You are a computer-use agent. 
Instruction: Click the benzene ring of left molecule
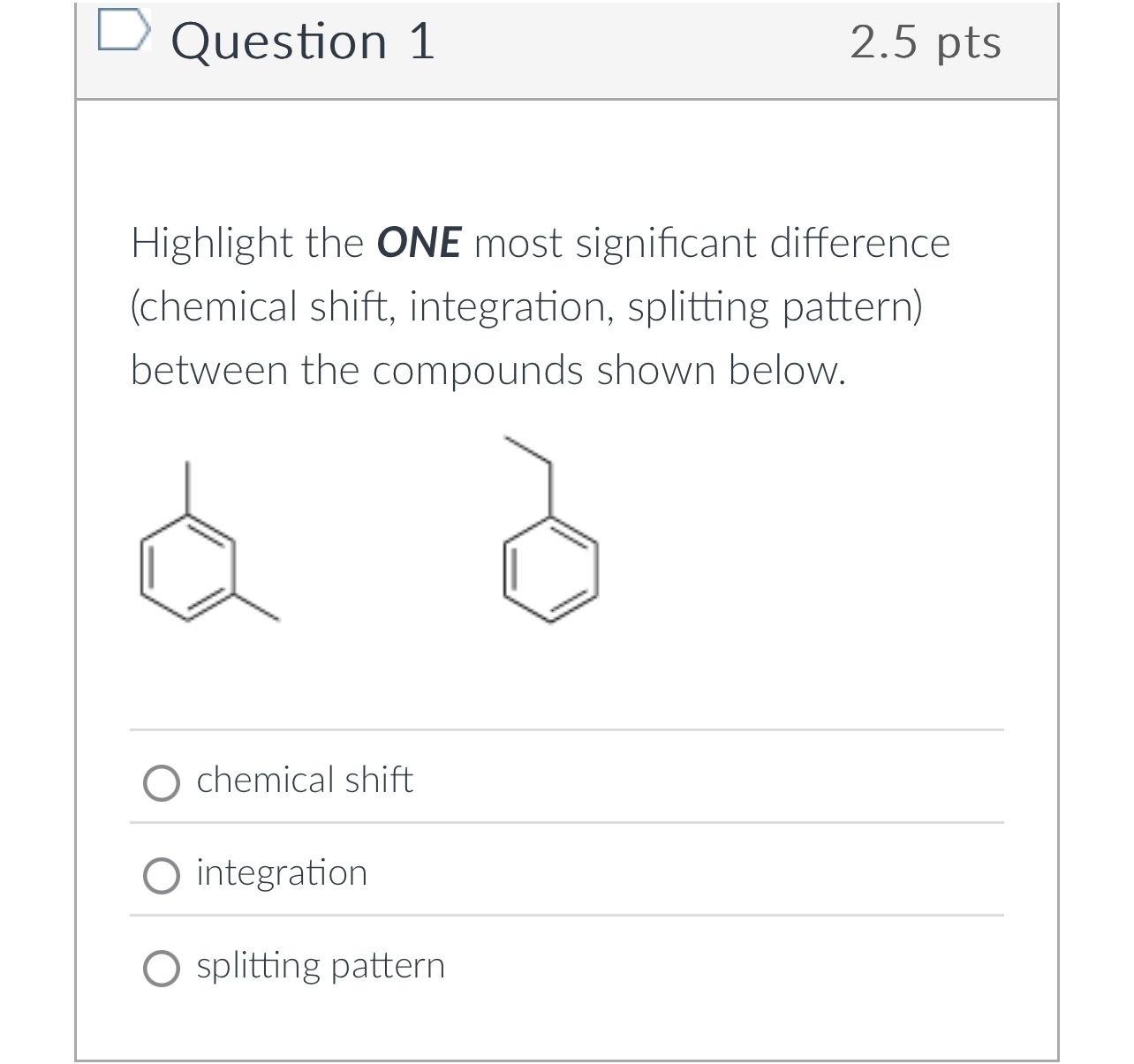[x=186, y=566]
